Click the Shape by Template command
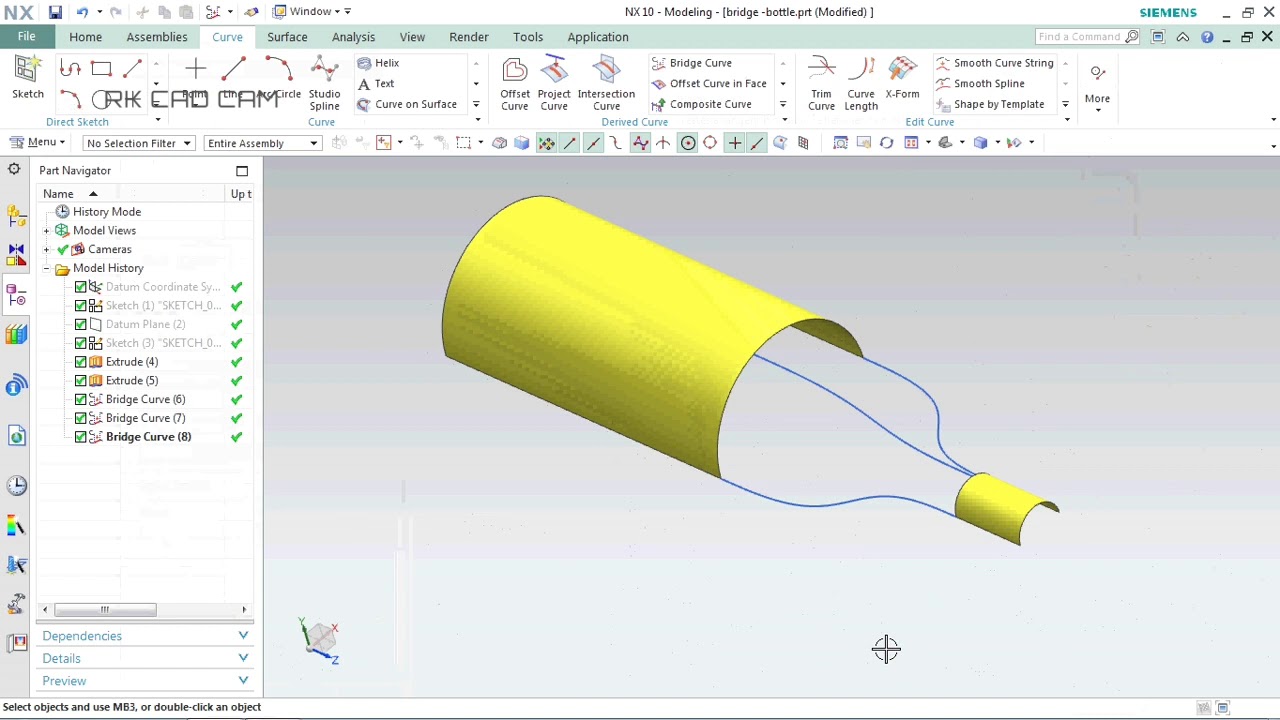The height and width of the screenshot is (720, 1280). pos(990,104)
